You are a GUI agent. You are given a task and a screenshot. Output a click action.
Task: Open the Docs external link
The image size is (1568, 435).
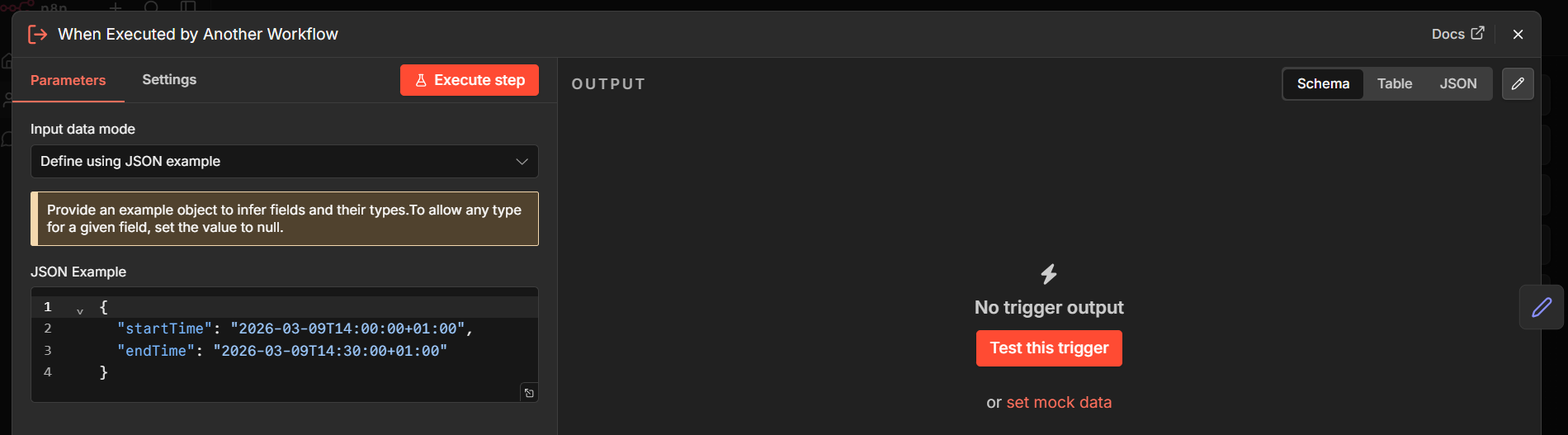(1457, 34)
